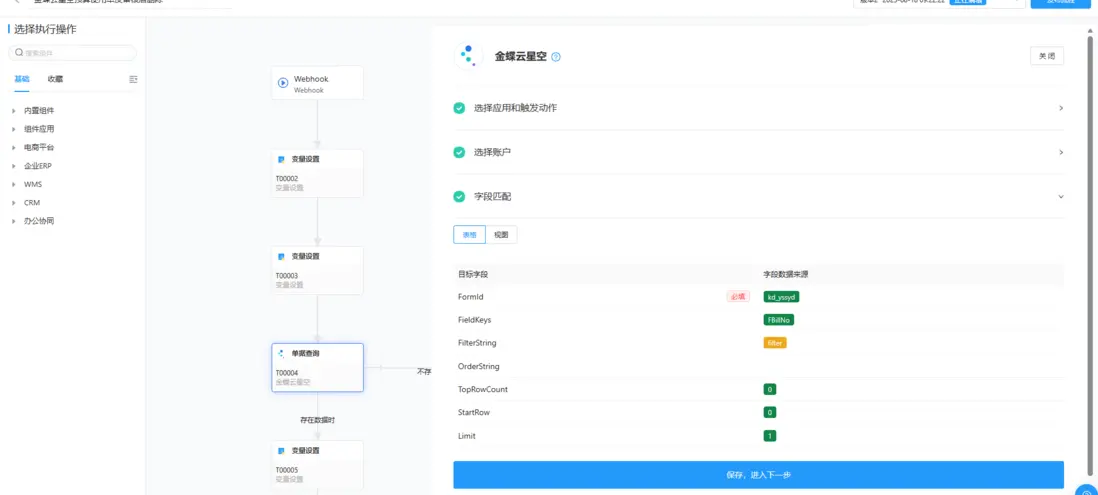
Task: Click the variable-setting icon on node T00005
Action: tap(282, 451)
